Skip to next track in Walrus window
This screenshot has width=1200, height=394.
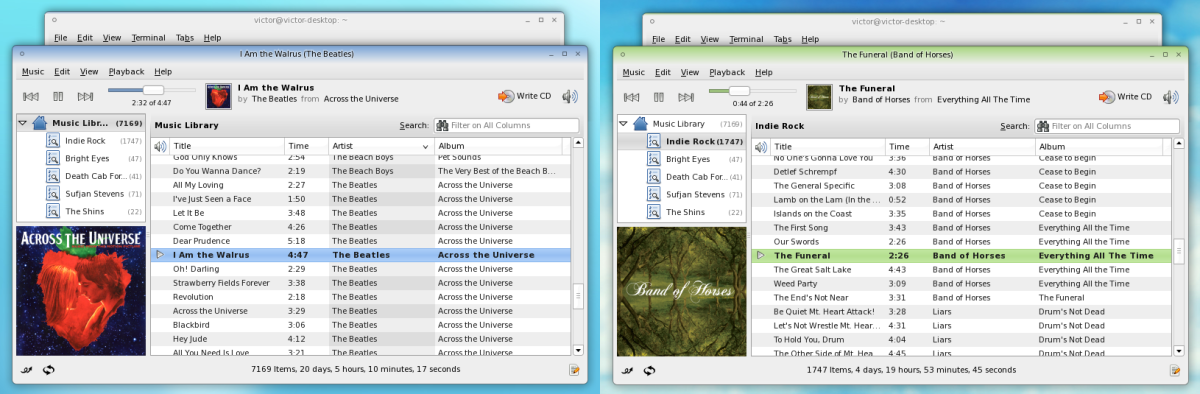coord(85,97)
